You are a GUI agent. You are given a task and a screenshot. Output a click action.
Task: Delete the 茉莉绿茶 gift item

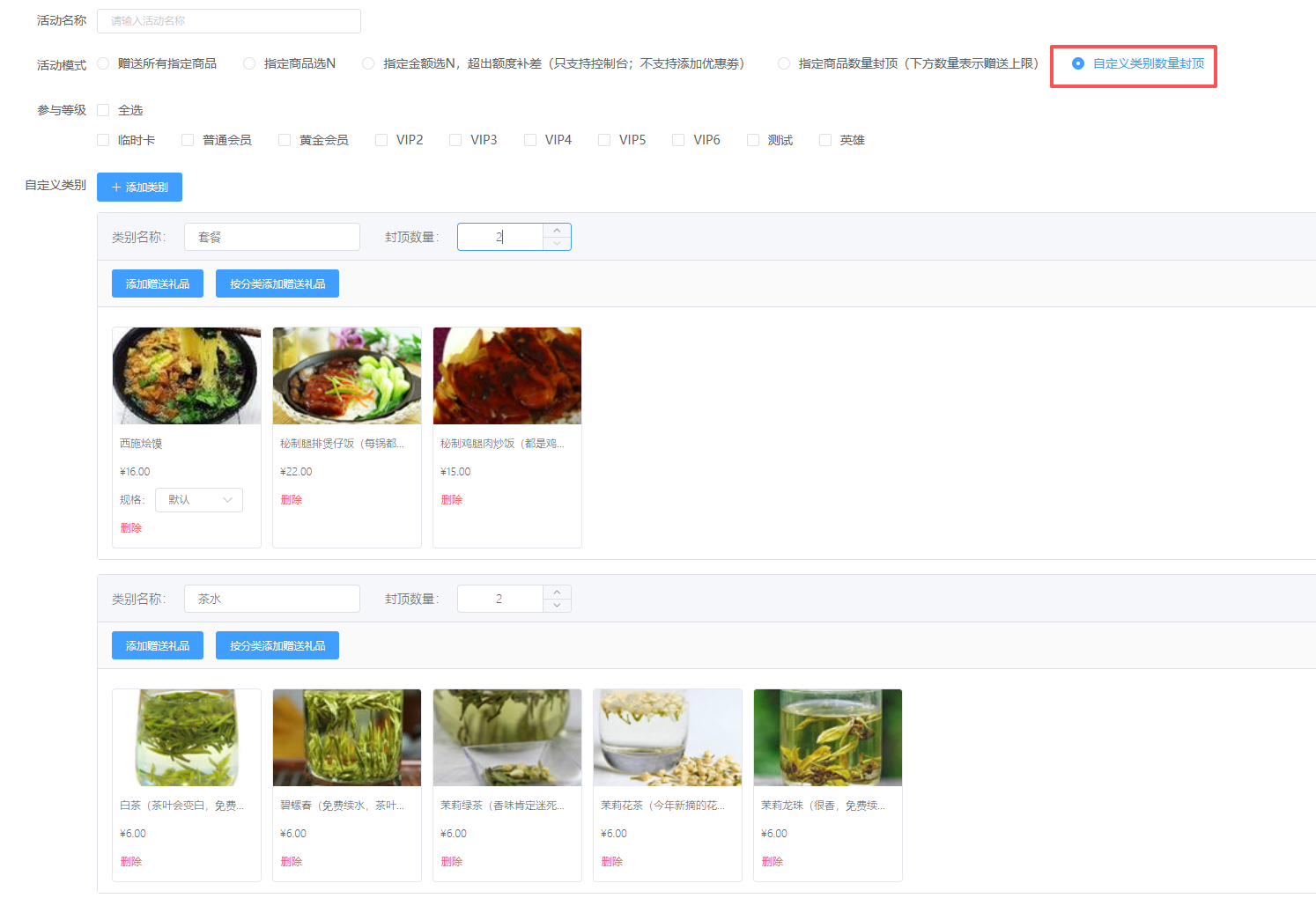(452, 862)
